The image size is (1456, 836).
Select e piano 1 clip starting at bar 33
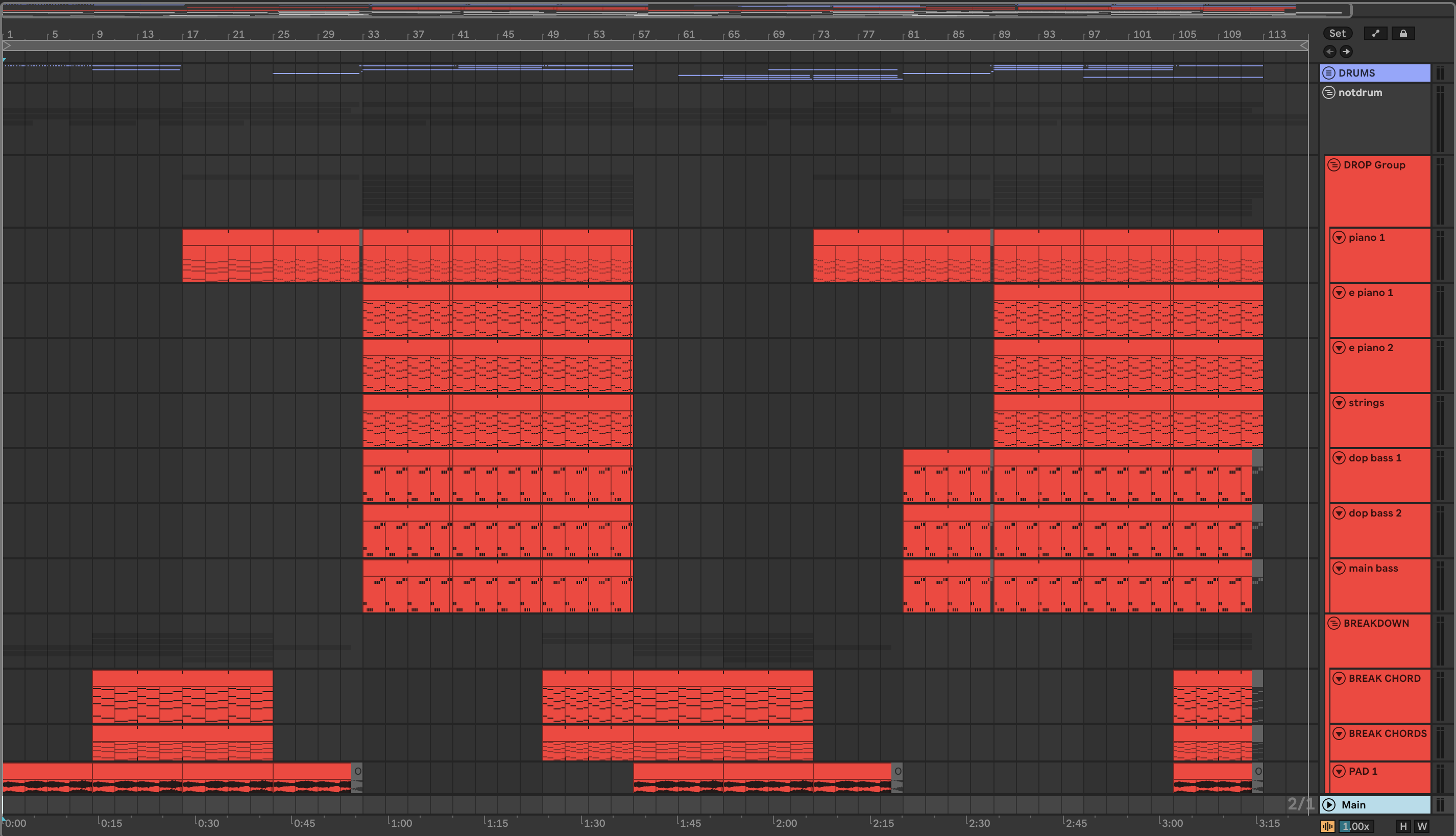click(407, 311)
